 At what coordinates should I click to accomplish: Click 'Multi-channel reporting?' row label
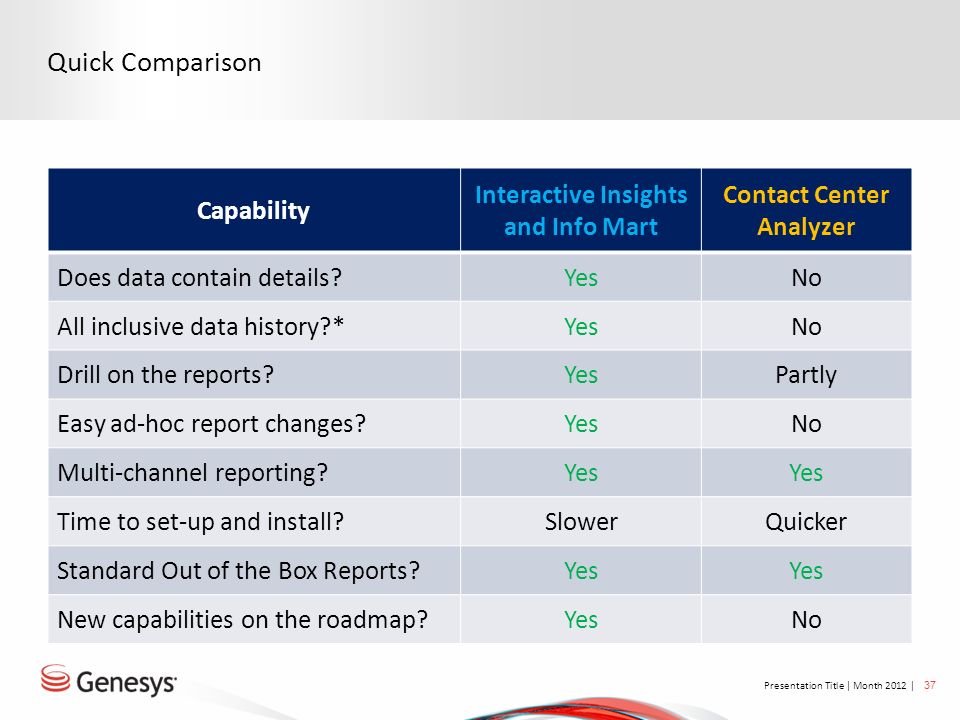[x=192, y=473]
